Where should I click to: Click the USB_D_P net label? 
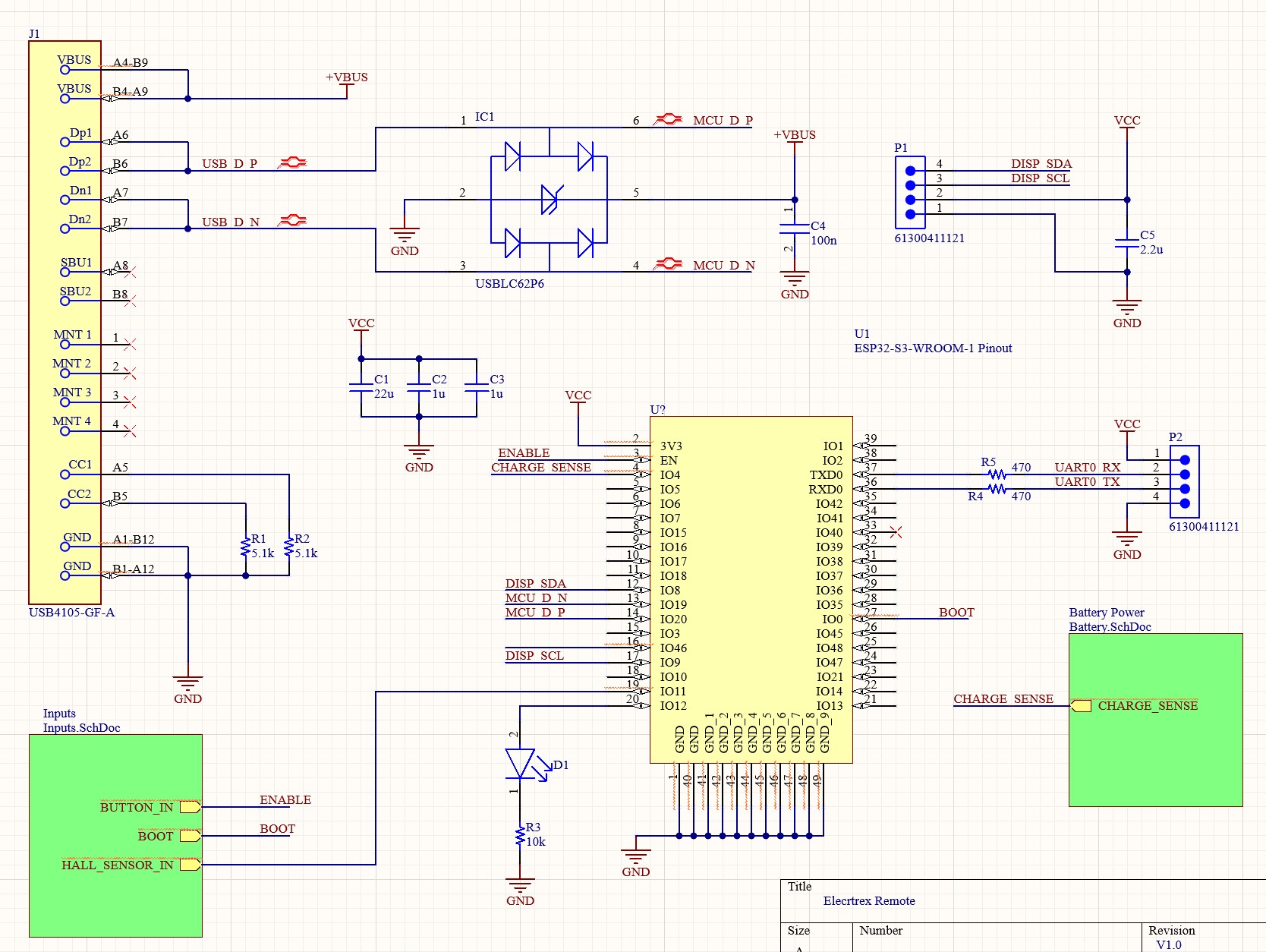[229, 163]
